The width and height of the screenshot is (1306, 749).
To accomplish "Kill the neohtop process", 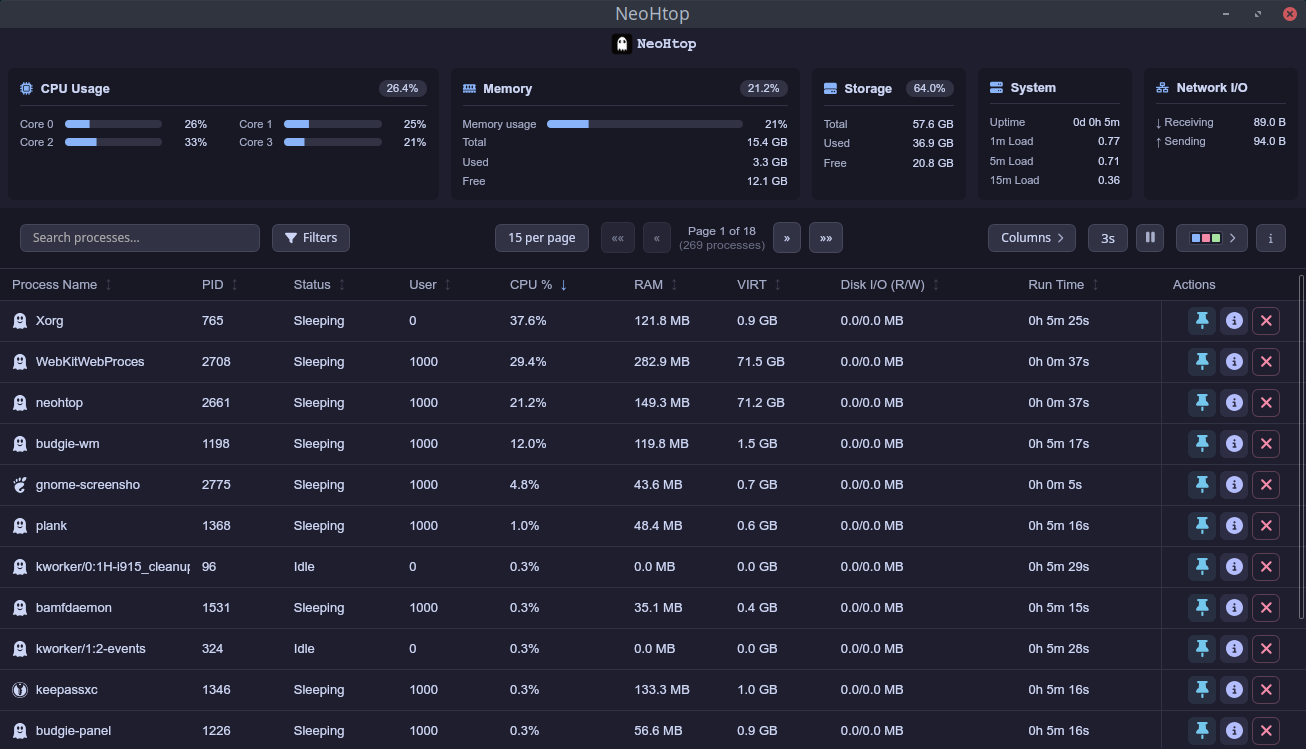I will (1266, 403).
